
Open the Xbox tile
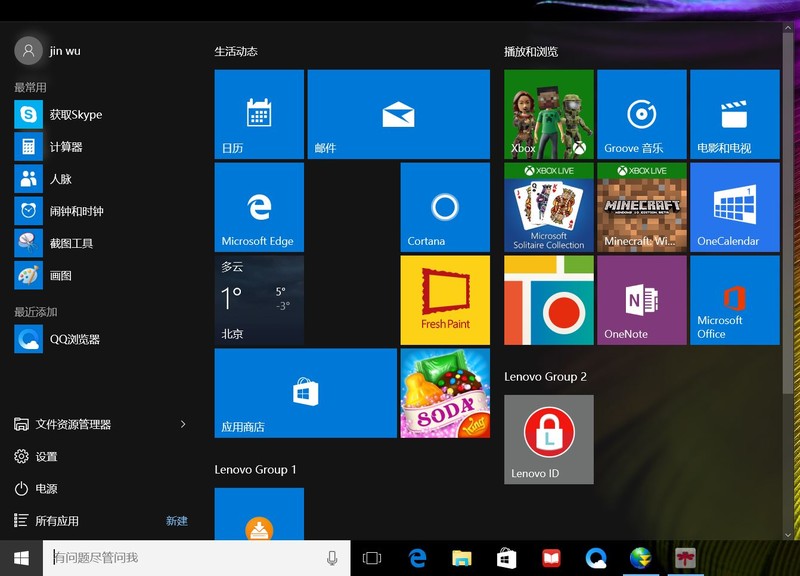click(548, 114)
